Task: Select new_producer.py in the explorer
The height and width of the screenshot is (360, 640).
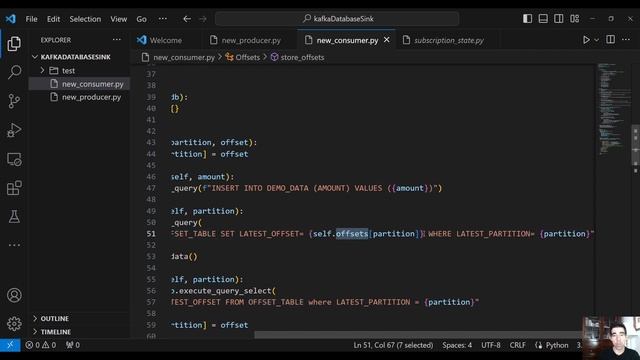Action: (x=80, y=97)
